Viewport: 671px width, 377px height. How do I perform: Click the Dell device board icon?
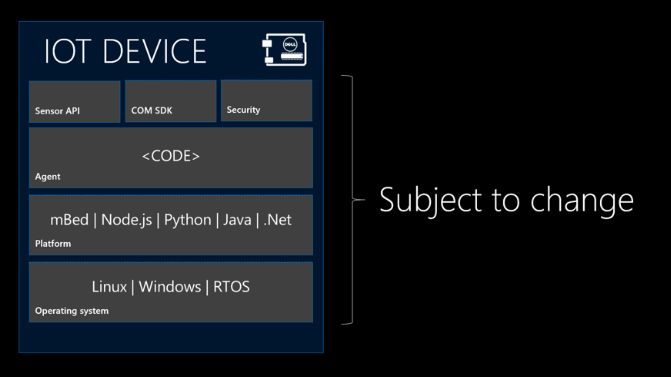click(x=285, y=50)
